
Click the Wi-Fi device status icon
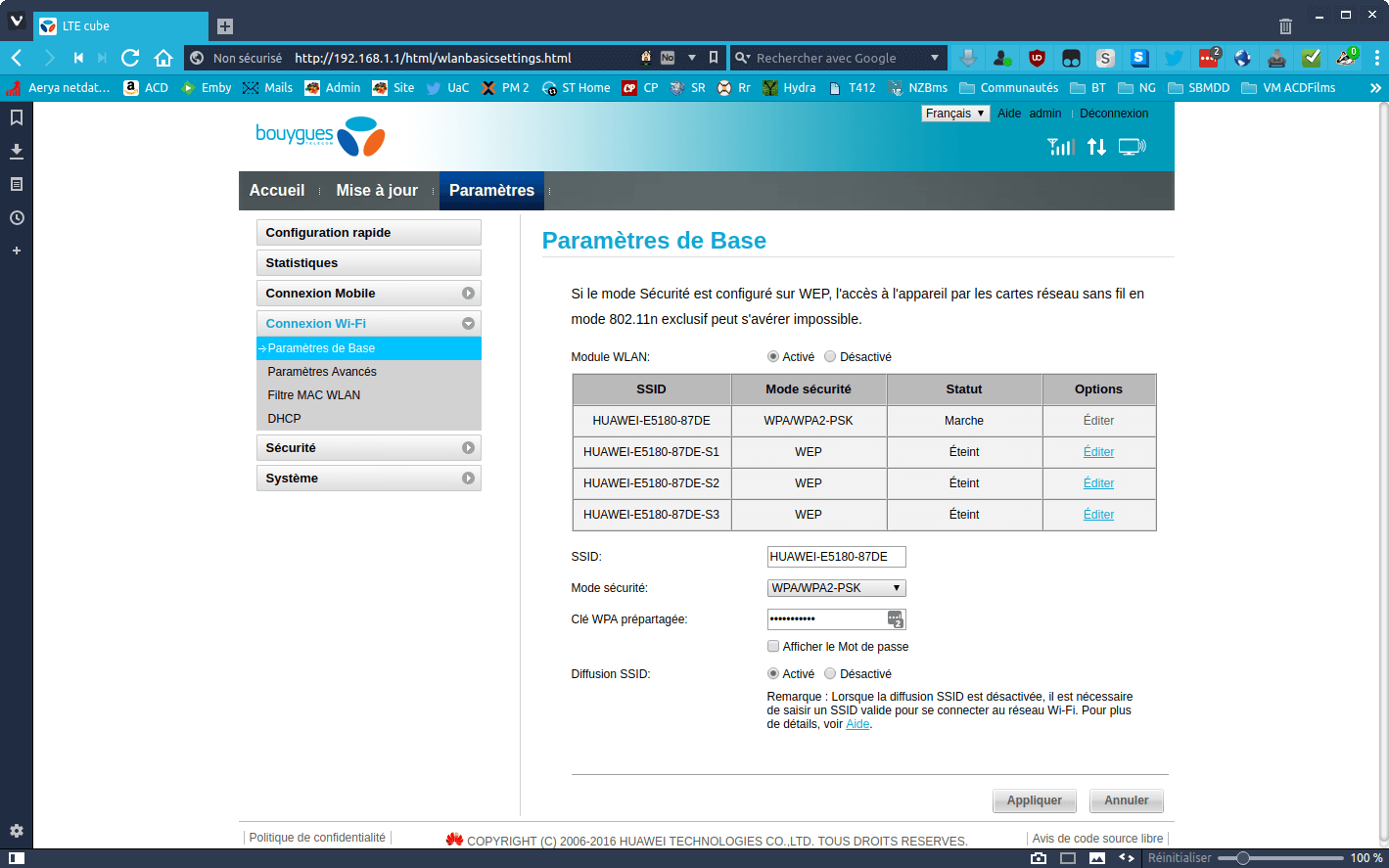(1133, 147)
